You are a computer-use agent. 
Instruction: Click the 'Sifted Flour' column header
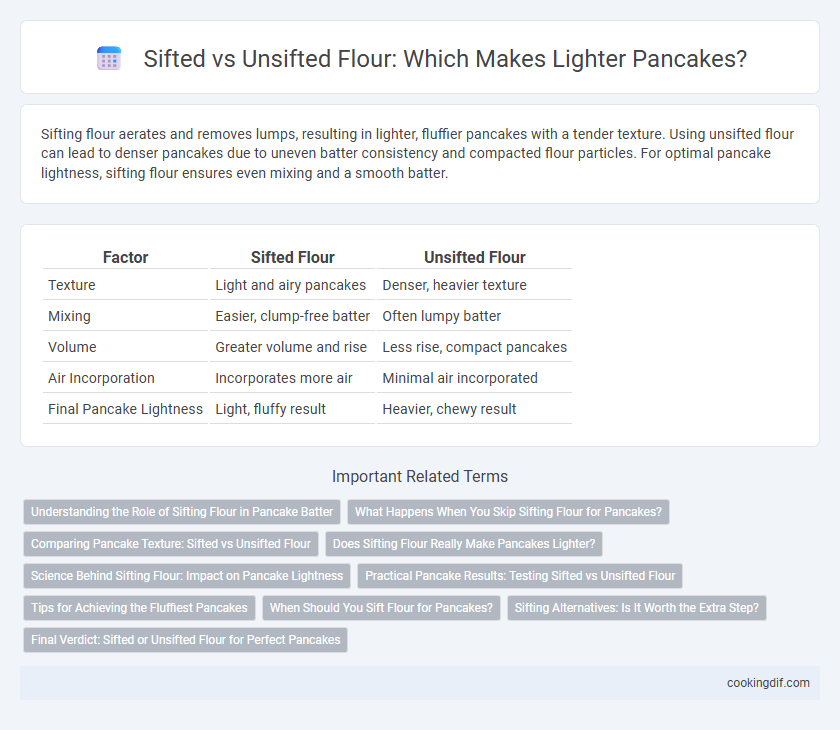292,257
